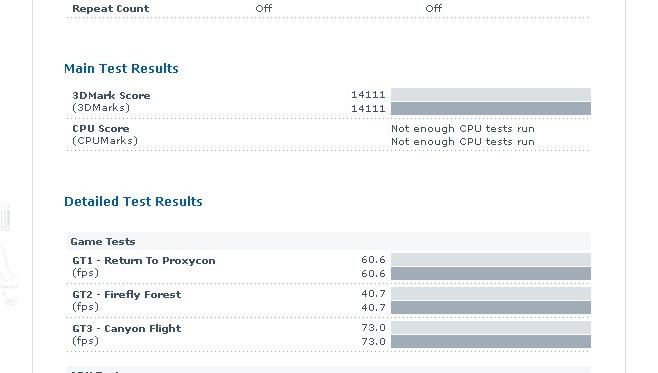
Task: Click the Game Tests section header
Action: [x=328, y=242]
